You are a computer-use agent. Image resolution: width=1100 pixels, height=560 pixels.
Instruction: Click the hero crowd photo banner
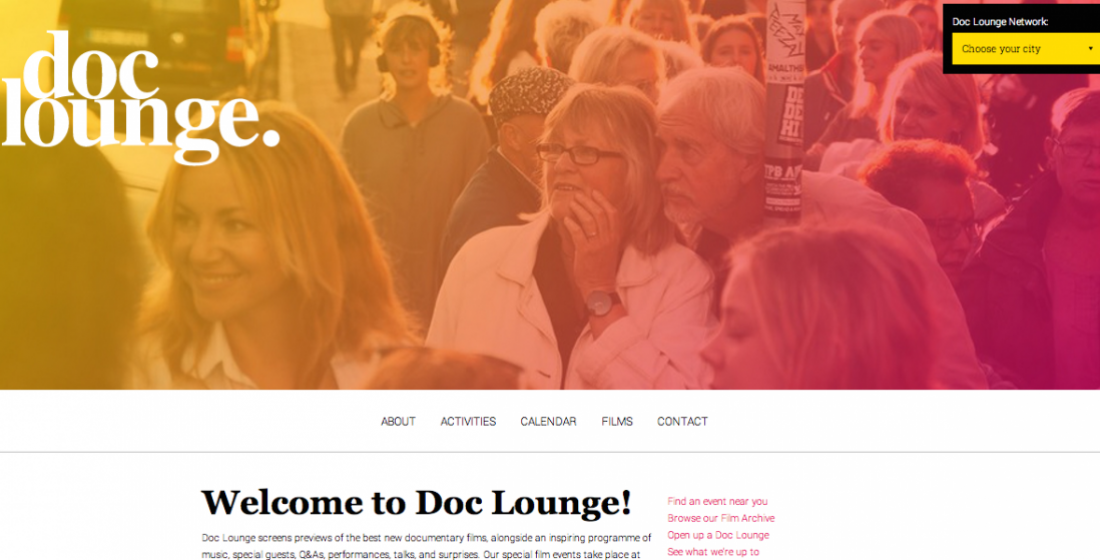[550, 194]
